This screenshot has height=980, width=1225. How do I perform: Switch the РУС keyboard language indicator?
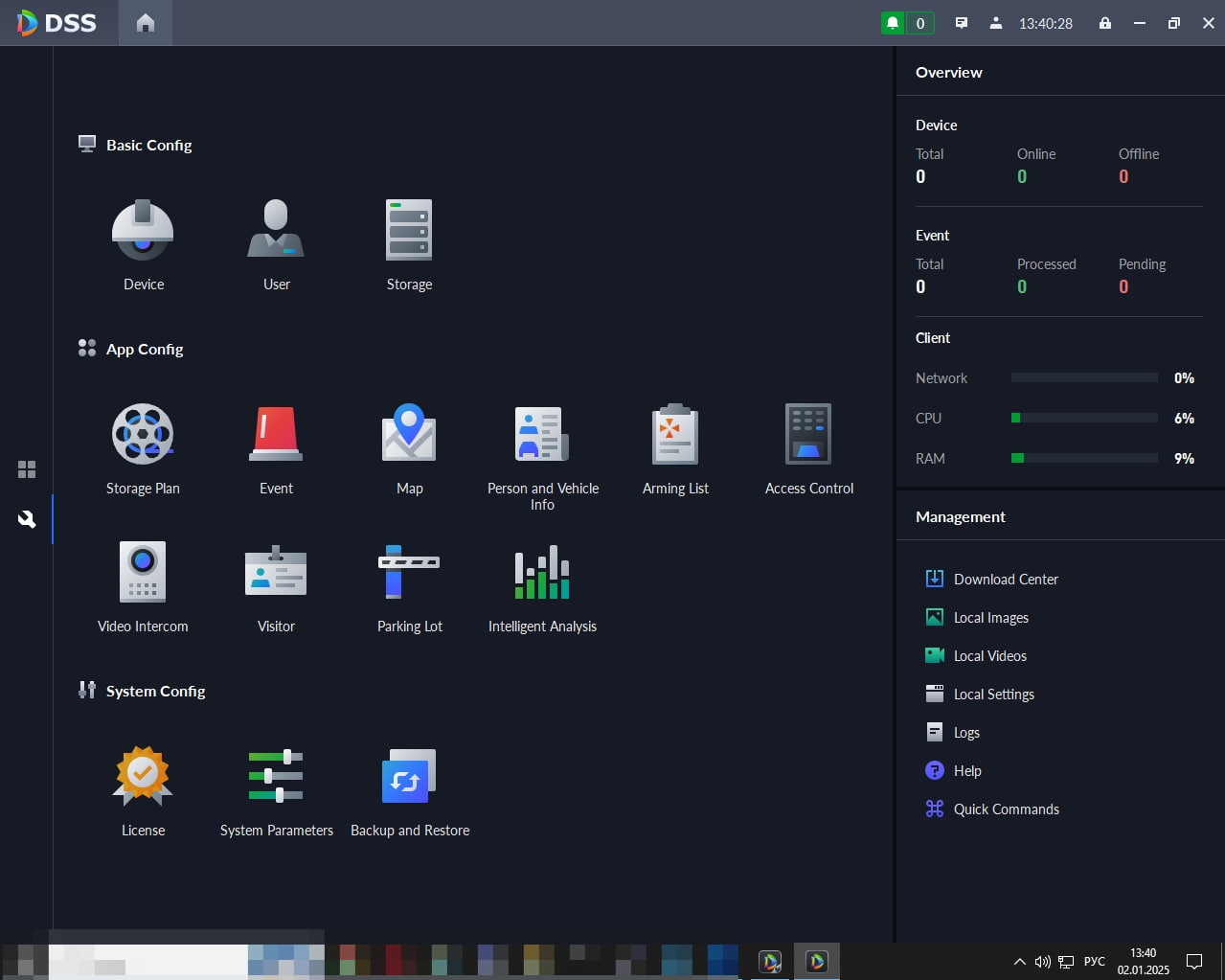pyautogui.click(x=1095, y=961)
